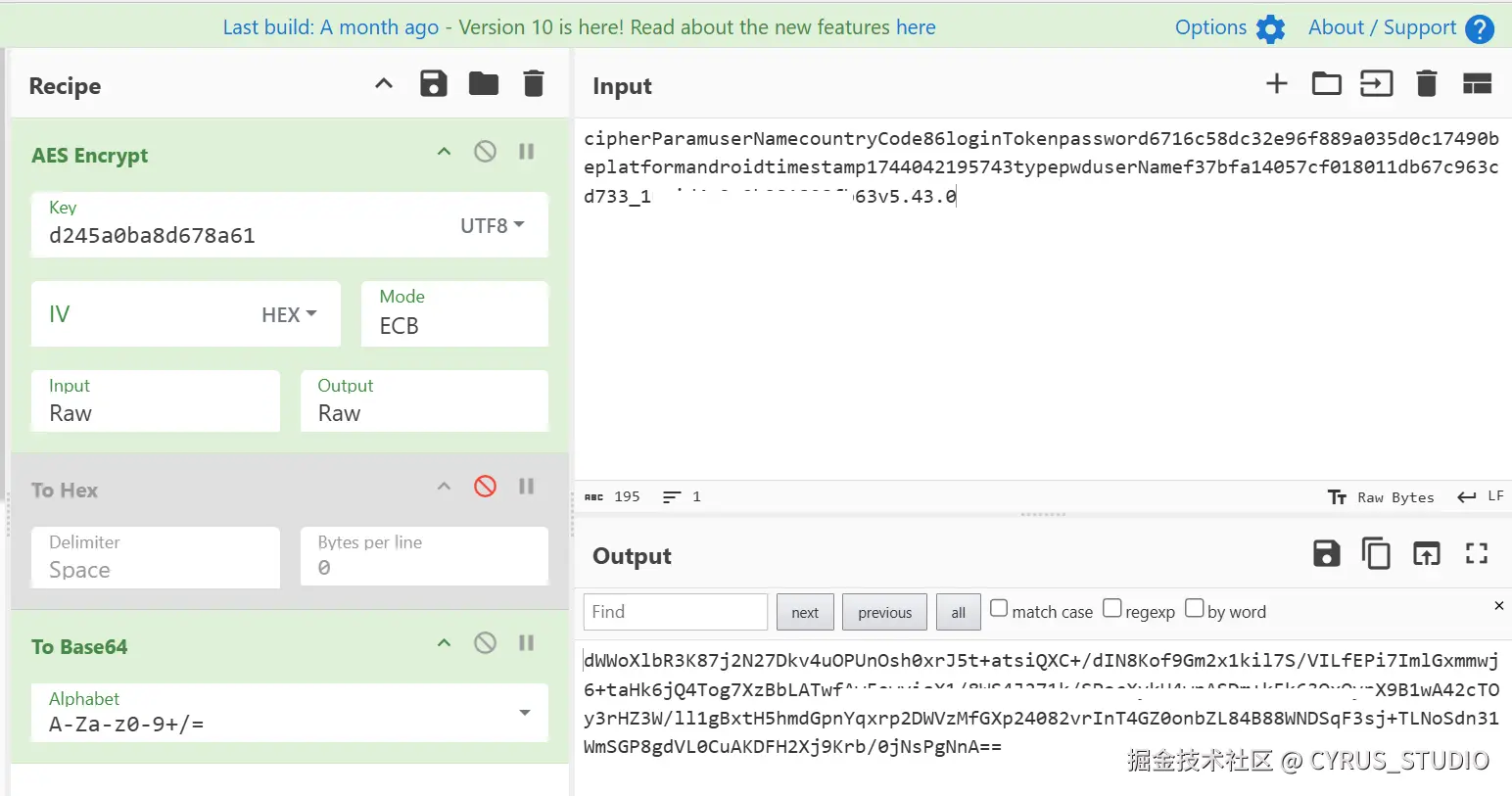Enable the regexp checkbox
Image resolution: width=1512 pixels, height=796 pixels.
pos(1112,608)
